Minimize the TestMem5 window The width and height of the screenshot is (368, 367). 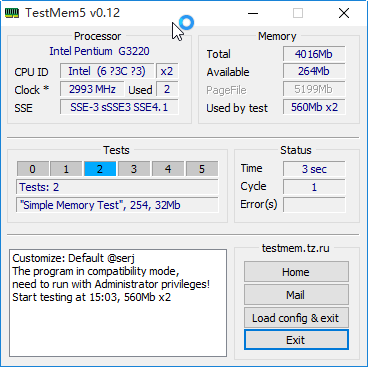tap(253, 13)
